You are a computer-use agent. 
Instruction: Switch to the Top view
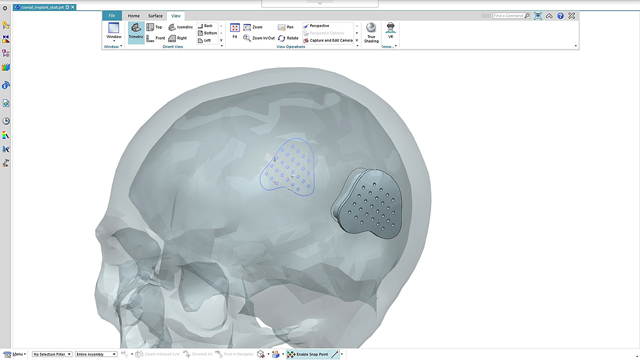click(x=154, y=27)
